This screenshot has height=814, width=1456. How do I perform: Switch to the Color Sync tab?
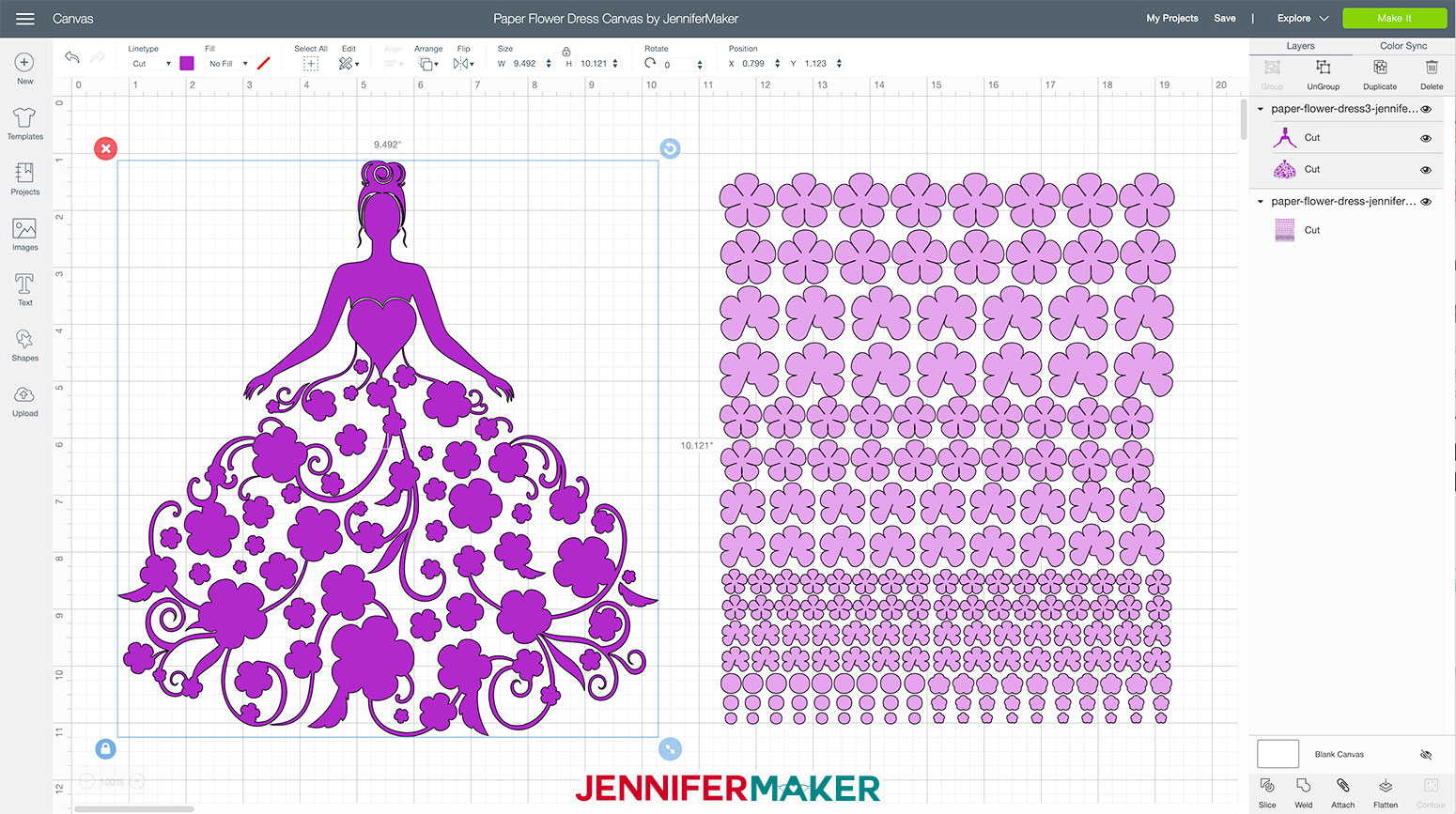[x=1403, y=46]
